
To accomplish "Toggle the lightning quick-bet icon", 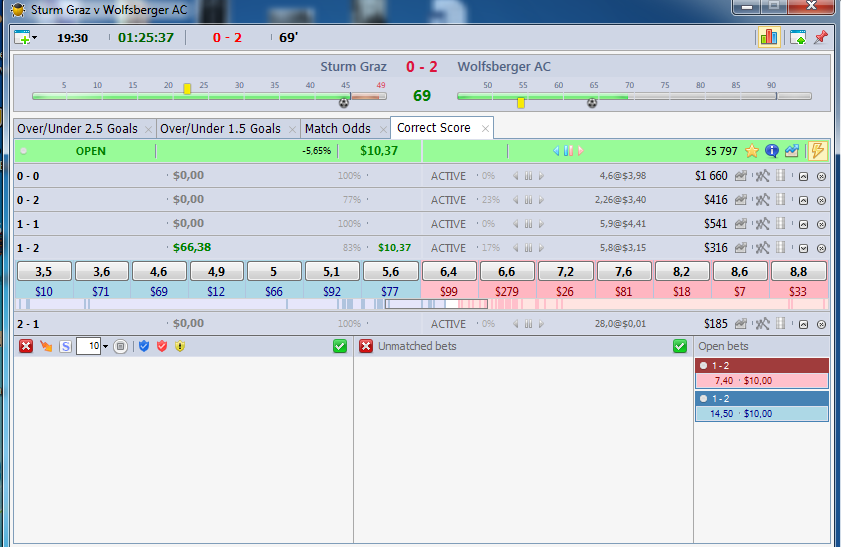I will (817, 151).
